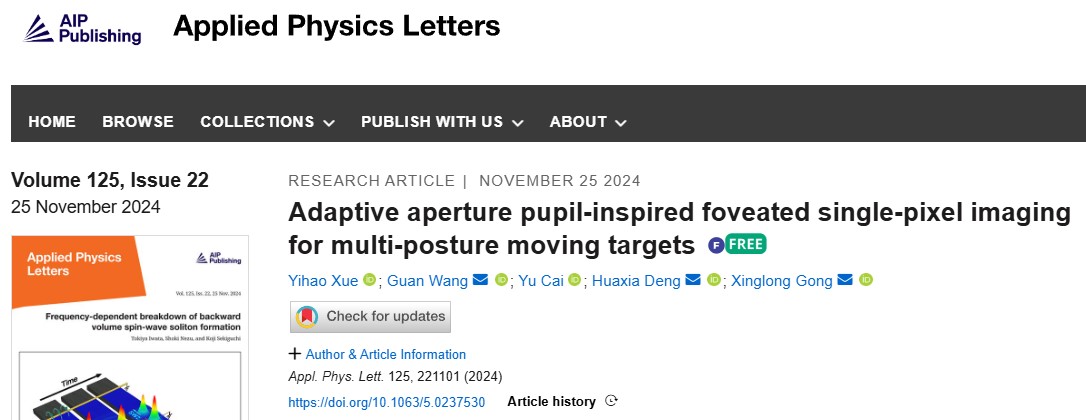Open the About dropdown menu
The image size is (1086, 420).
click(x=588, y=122)
